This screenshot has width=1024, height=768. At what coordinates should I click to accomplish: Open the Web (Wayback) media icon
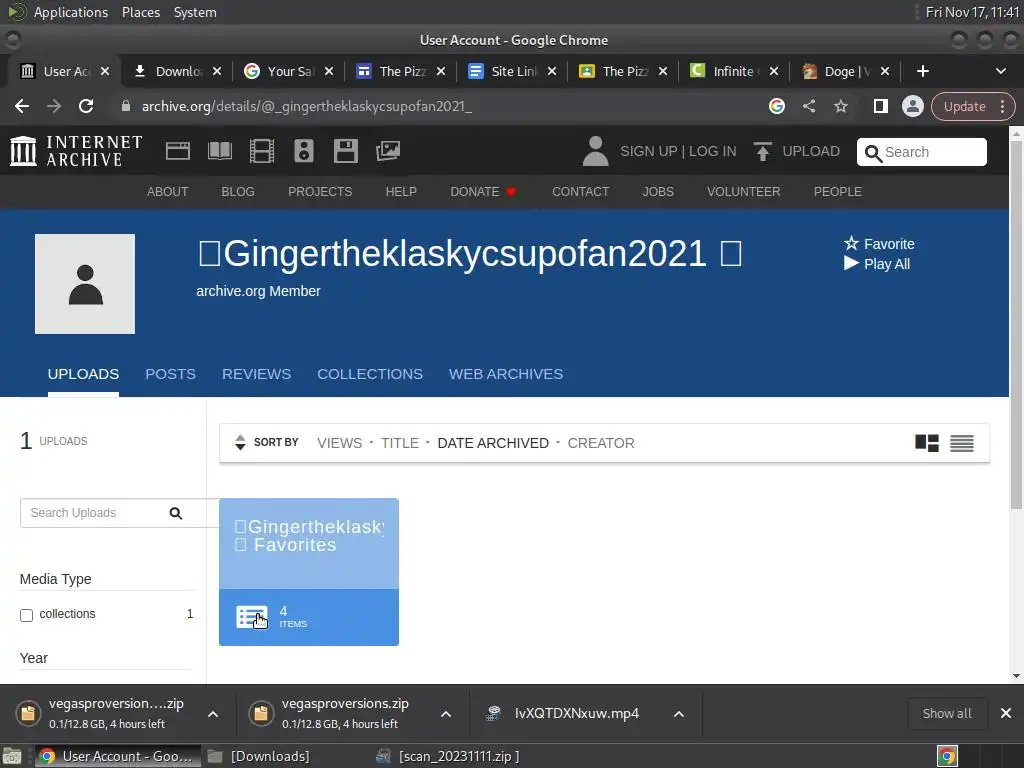point(178,151)
